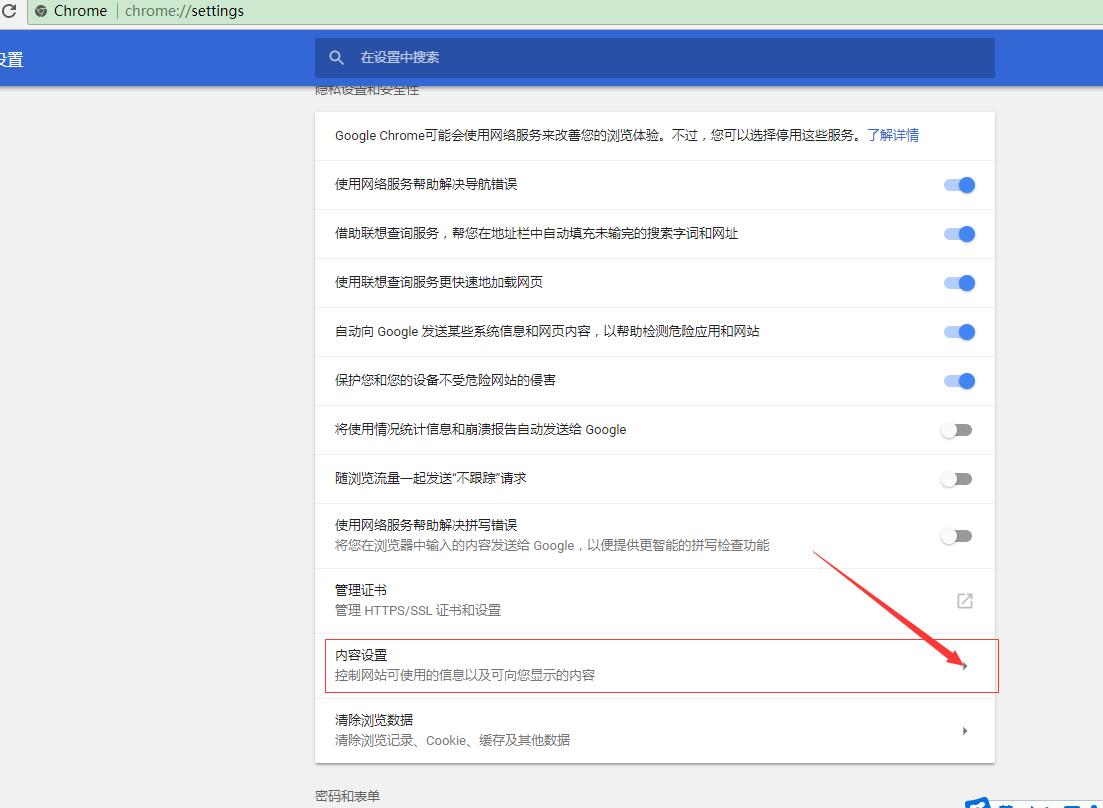1103x808 pixels.
Task: Toggle 使用网络服务帮助解决导航错误 switch
Action: [959, 185]
